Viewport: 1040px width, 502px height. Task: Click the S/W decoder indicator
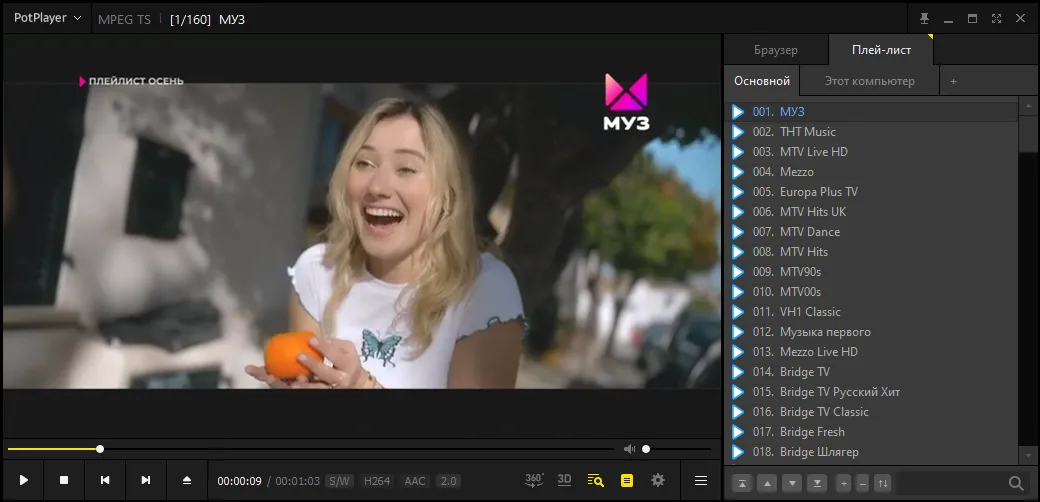(x=339, y=481)
